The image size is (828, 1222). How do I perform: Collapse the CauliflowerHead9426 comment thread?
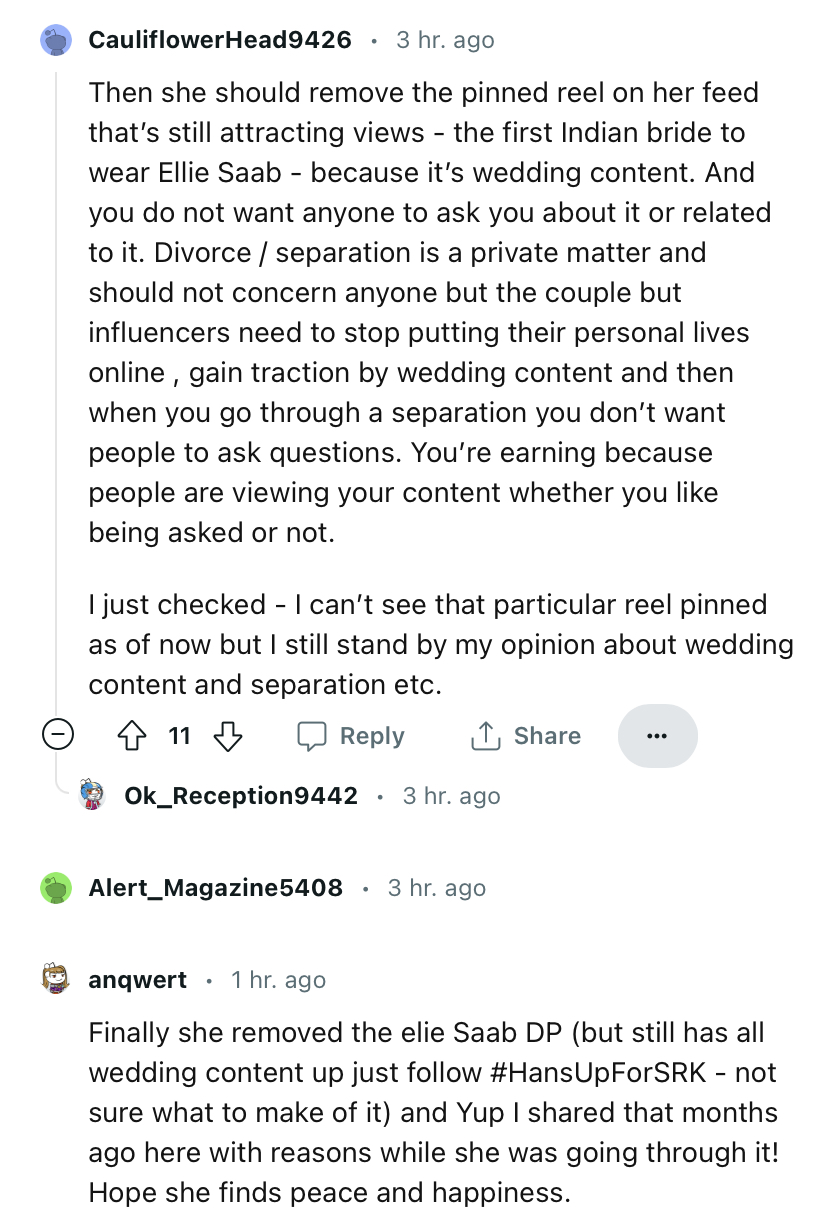click(x=58, y=737)
